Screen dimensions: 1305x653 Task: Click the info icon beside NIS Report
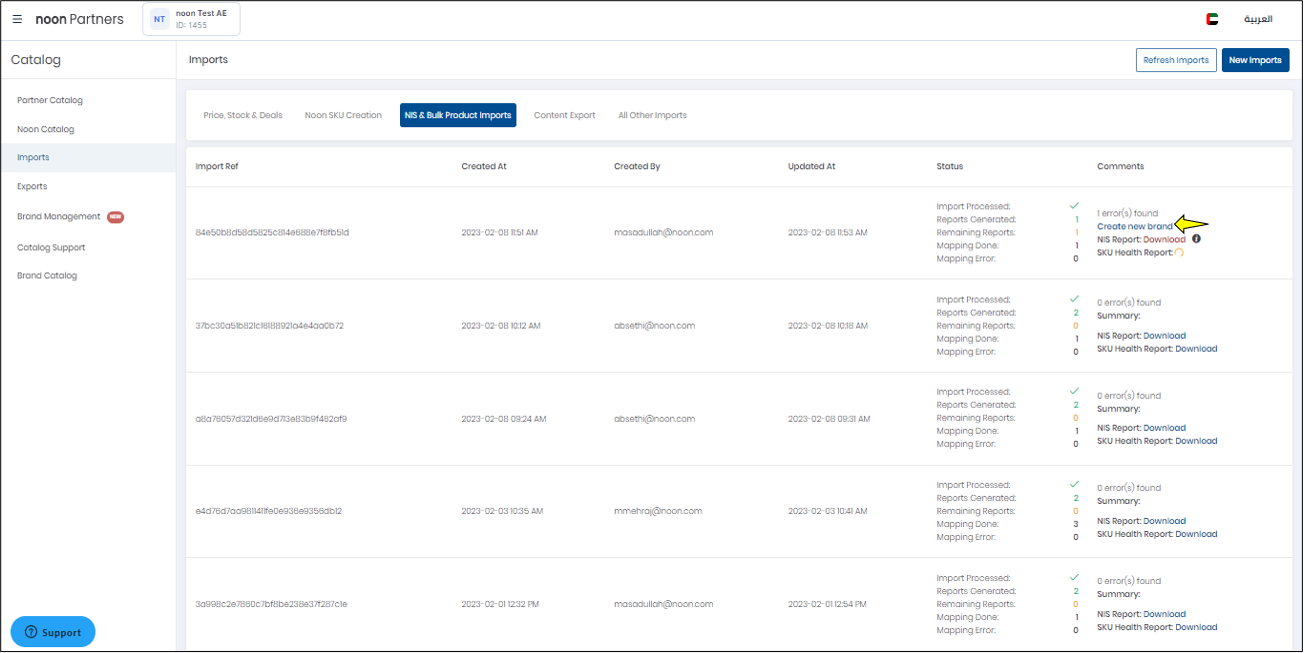point(1196,239)
